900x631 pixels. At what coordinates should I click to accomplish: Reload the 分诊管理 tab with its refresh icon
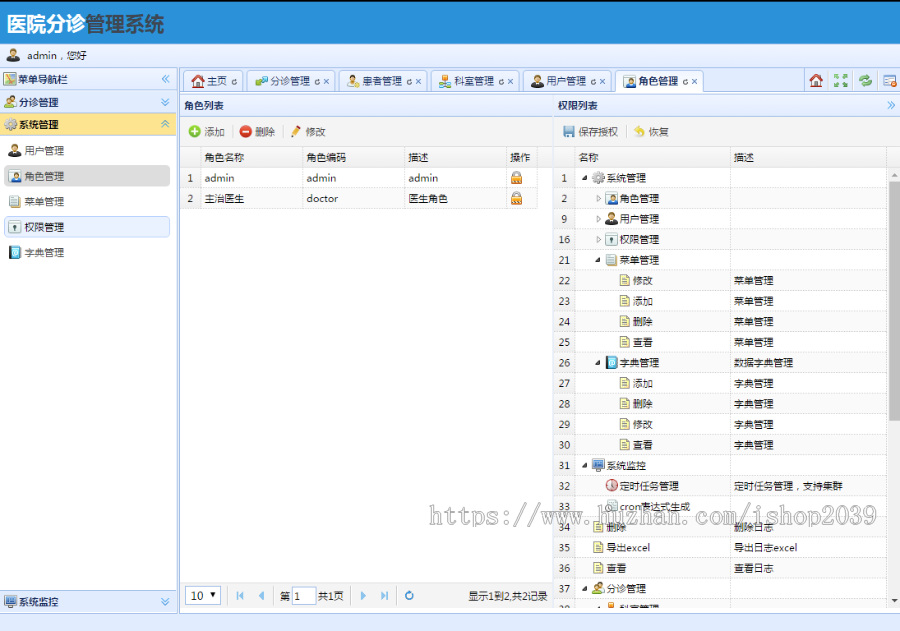317,82
